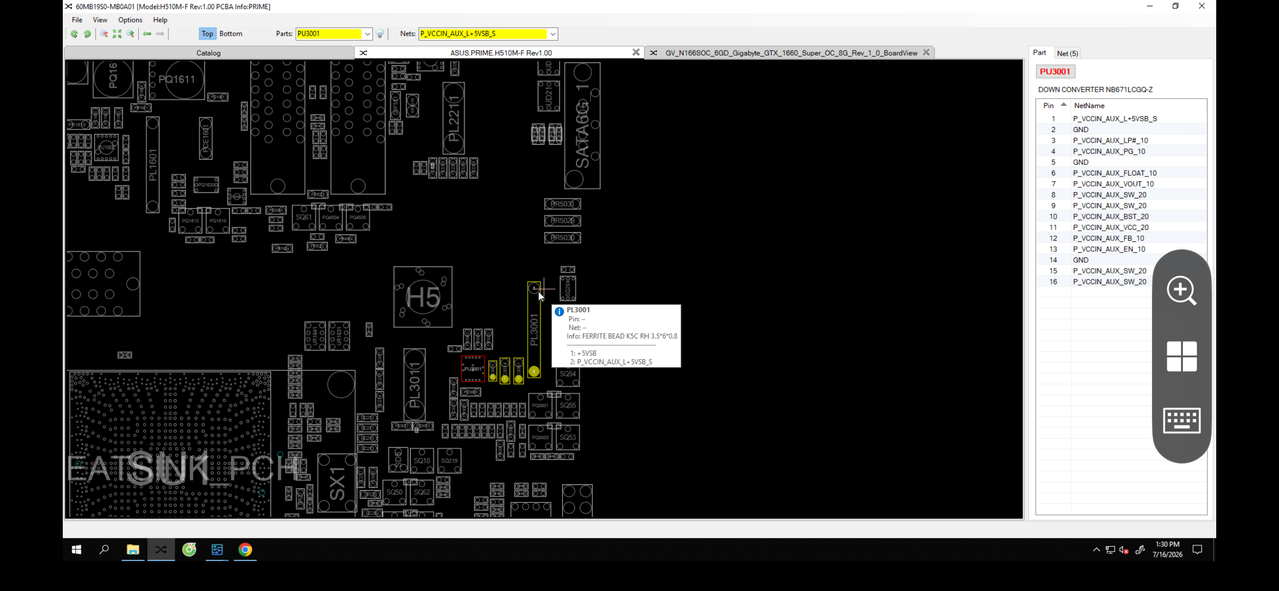
Task: Show the on-screen keyboard from floating panel
Action: 1181,421
